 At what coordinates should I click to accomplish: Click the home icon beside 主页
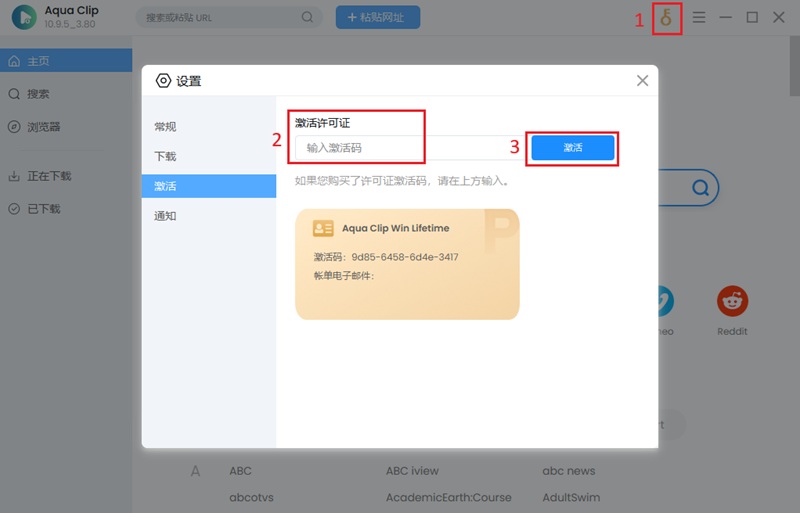pos(14,61)
